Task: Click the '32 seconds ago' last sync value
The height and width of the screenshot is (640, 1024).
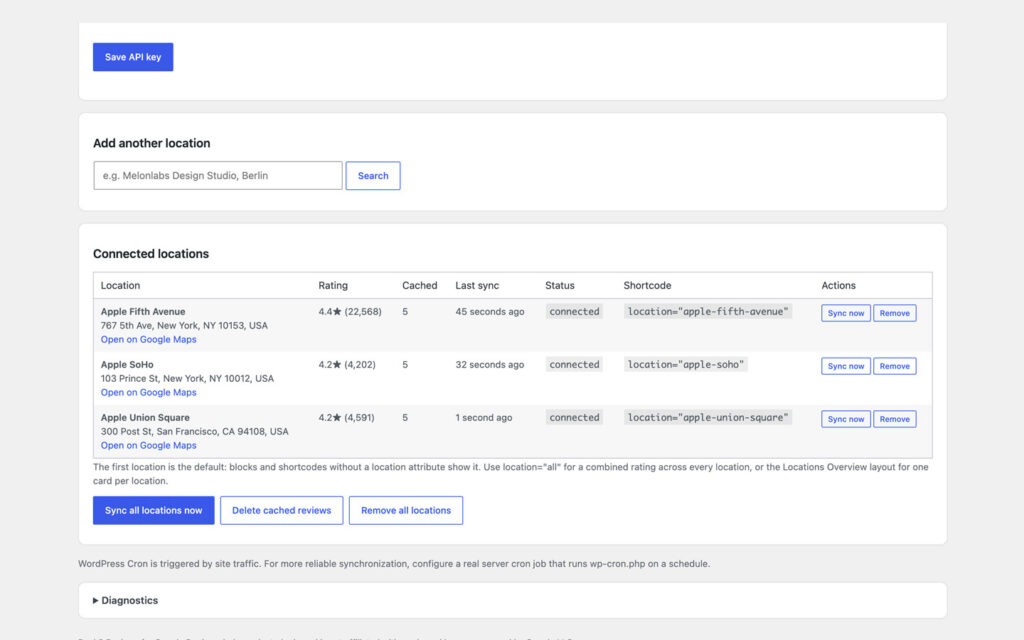Action: pos(490,364)
